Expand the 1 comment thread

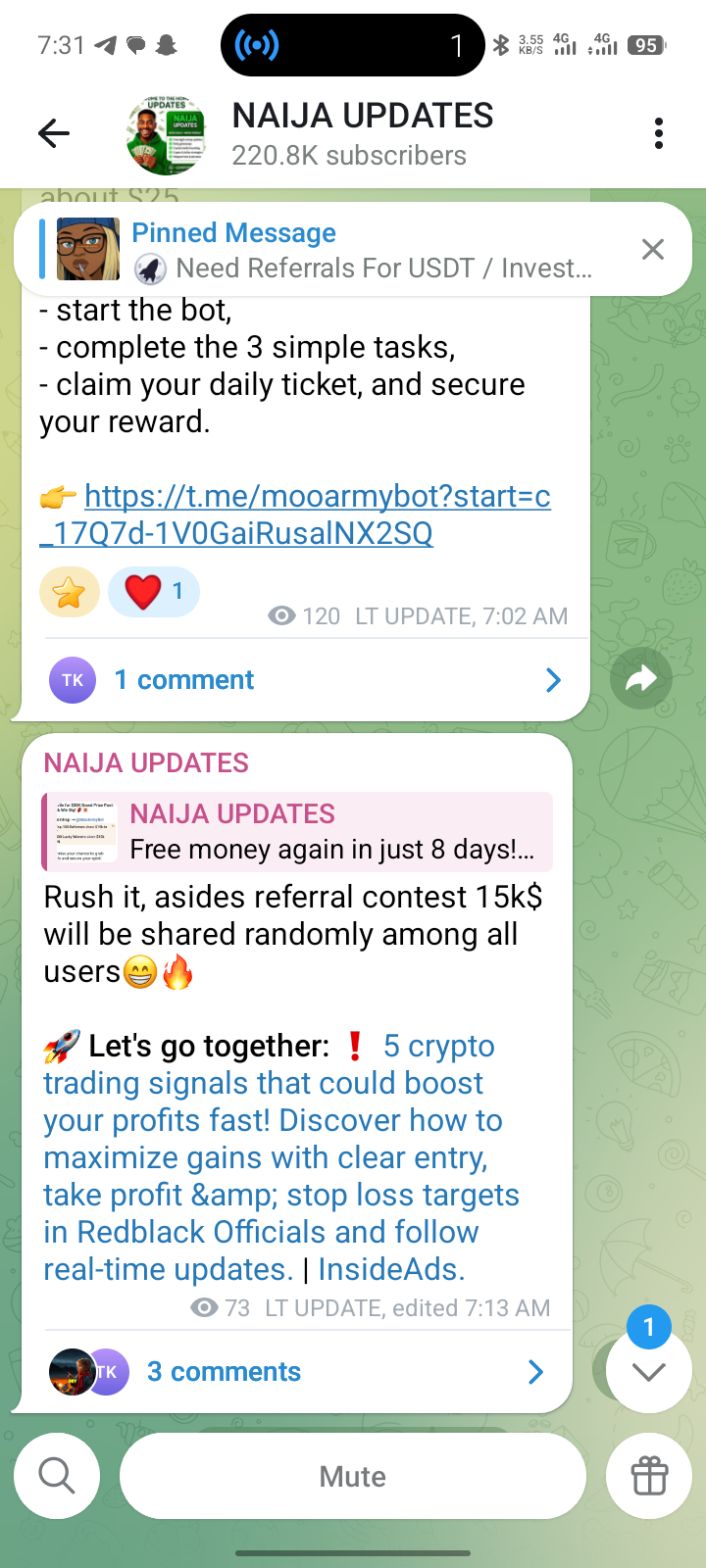[305, 680]
